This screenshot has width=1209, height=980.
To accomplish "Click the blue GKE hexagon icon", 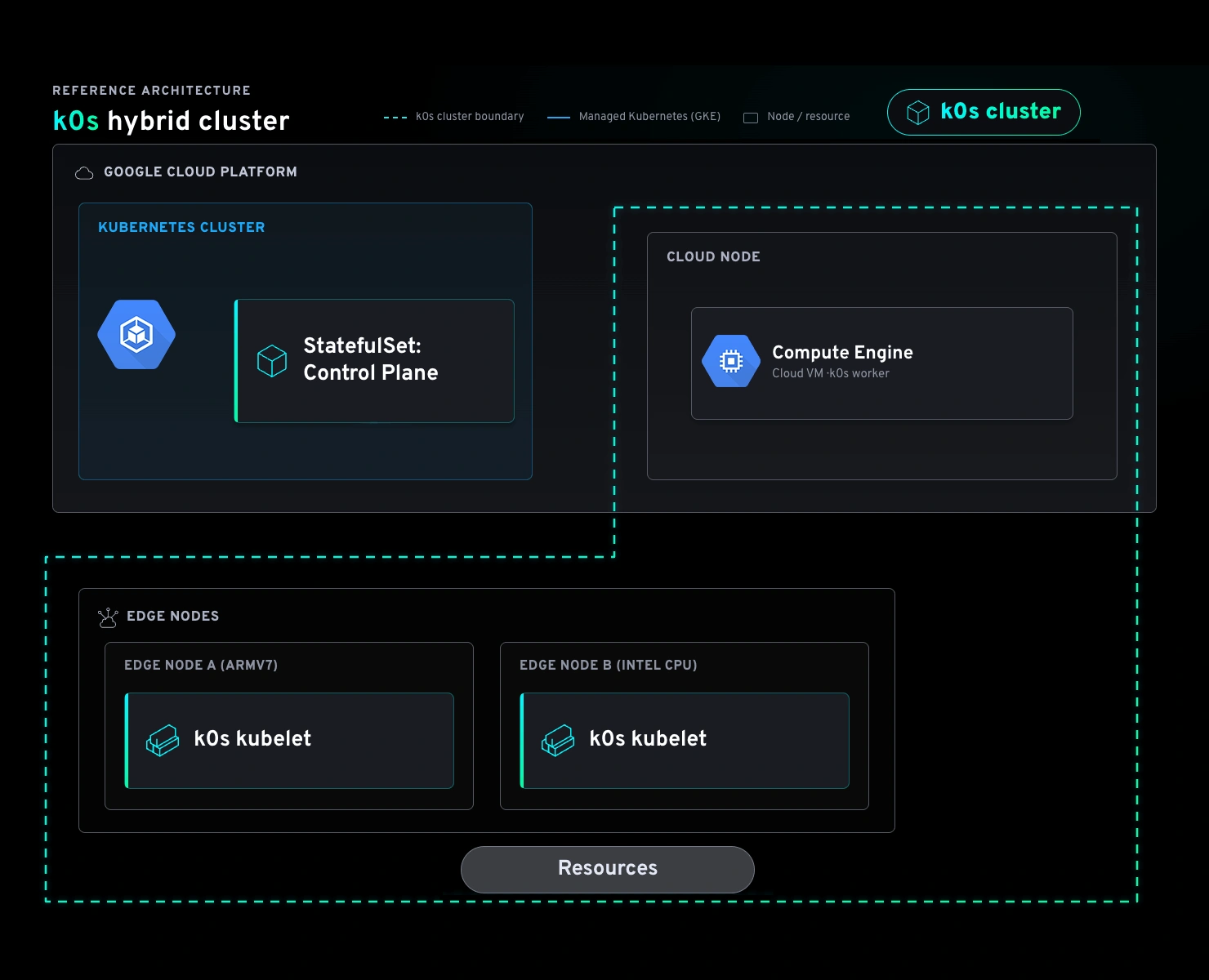I will click(136, 334).
